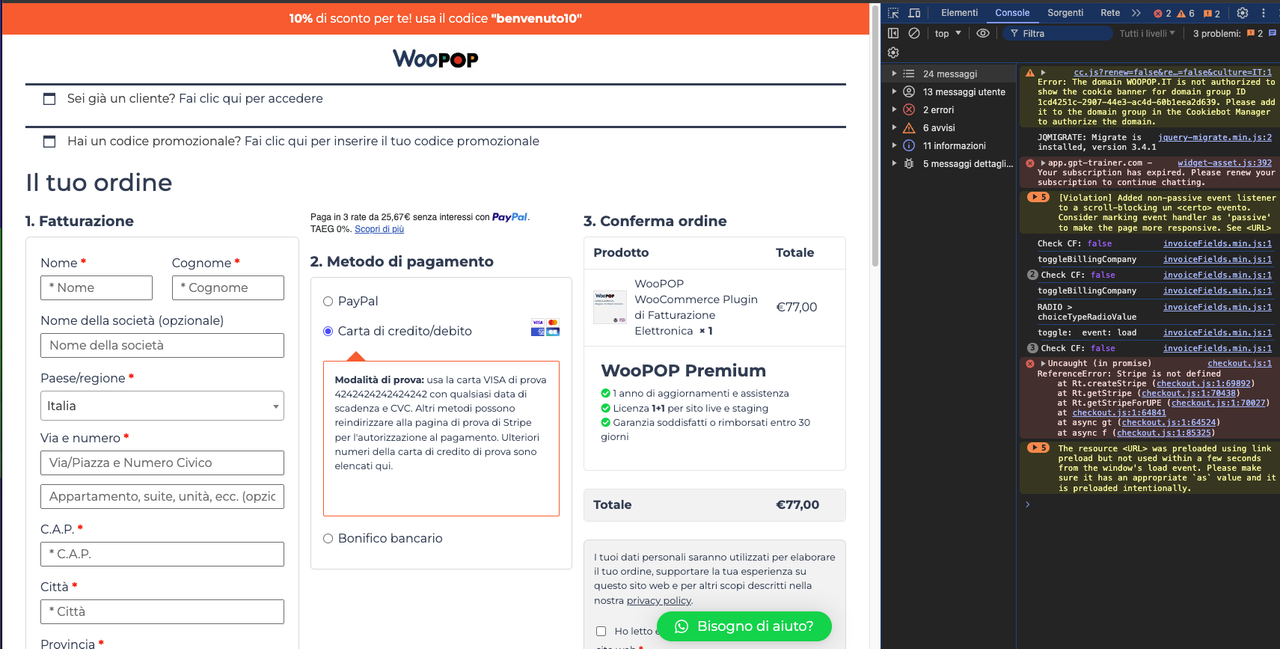Select the PayPal payment radio button
Screen dimensions: 1280x649
(328, 301)
